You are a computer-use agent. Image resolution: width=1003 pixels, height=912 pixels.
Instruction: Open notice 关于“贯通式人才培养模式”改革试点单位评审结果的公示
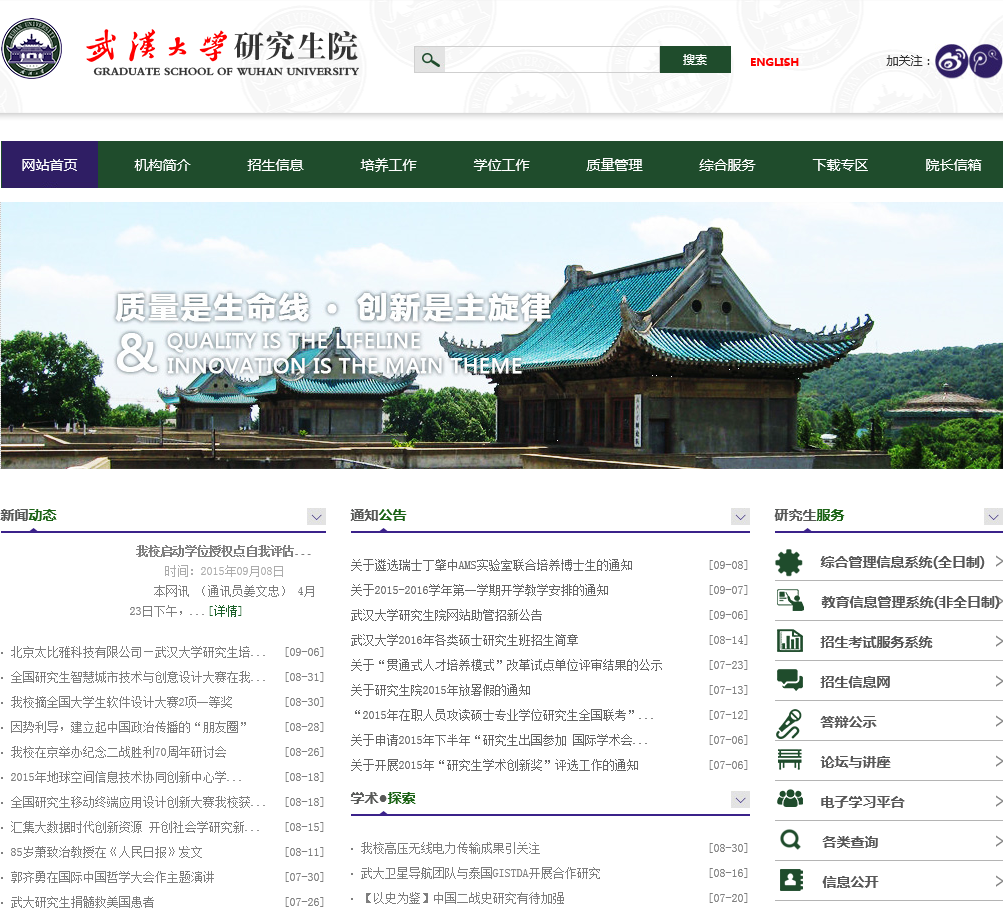click(x=506, y=664)
